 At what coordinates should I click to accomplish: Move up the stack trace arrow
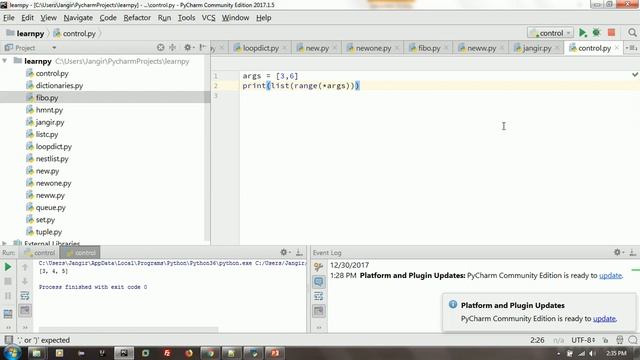[25, 267]
